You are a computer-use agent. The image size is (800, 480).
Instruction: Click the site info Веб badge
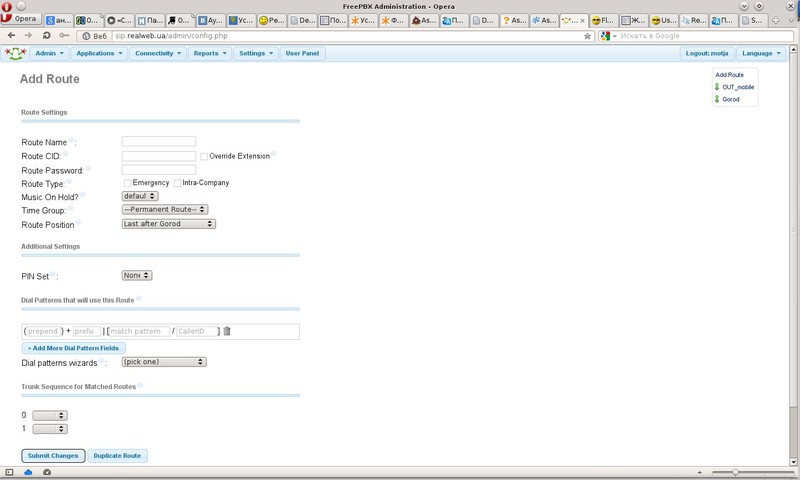(95, 36)
